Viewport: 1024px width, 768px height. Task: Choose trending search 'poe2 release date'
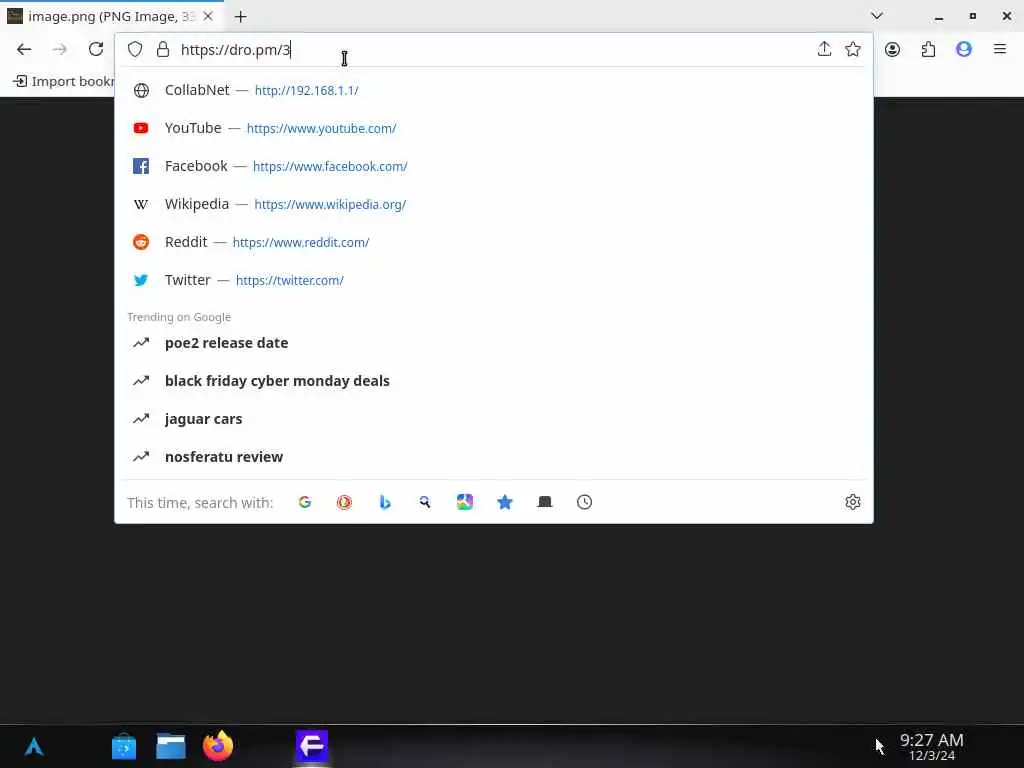(x=493, y=343)
